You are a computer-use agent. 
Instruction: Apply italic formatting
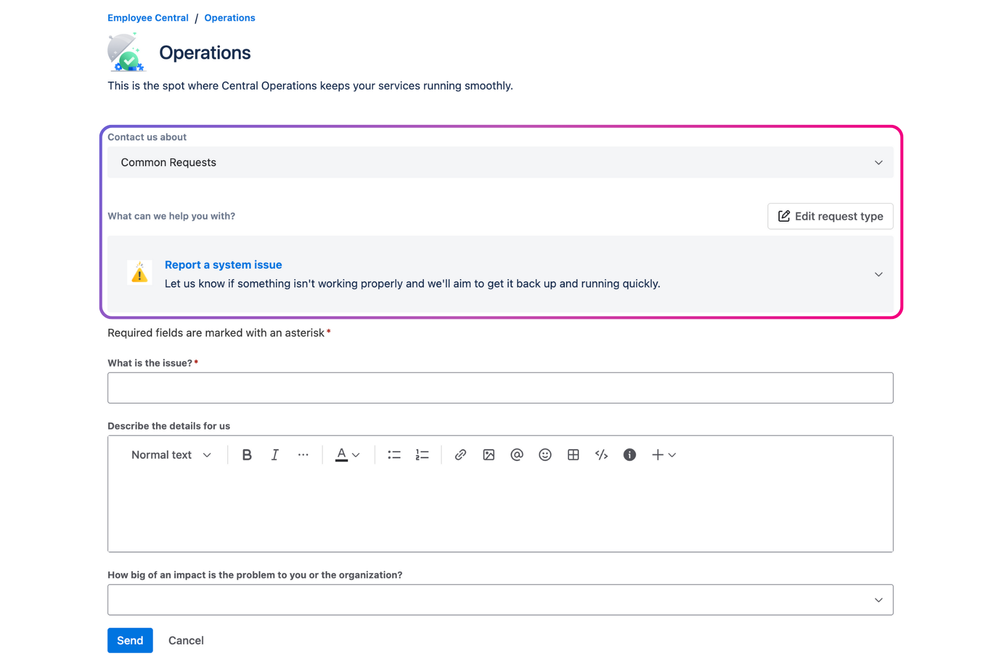point(274,455)
